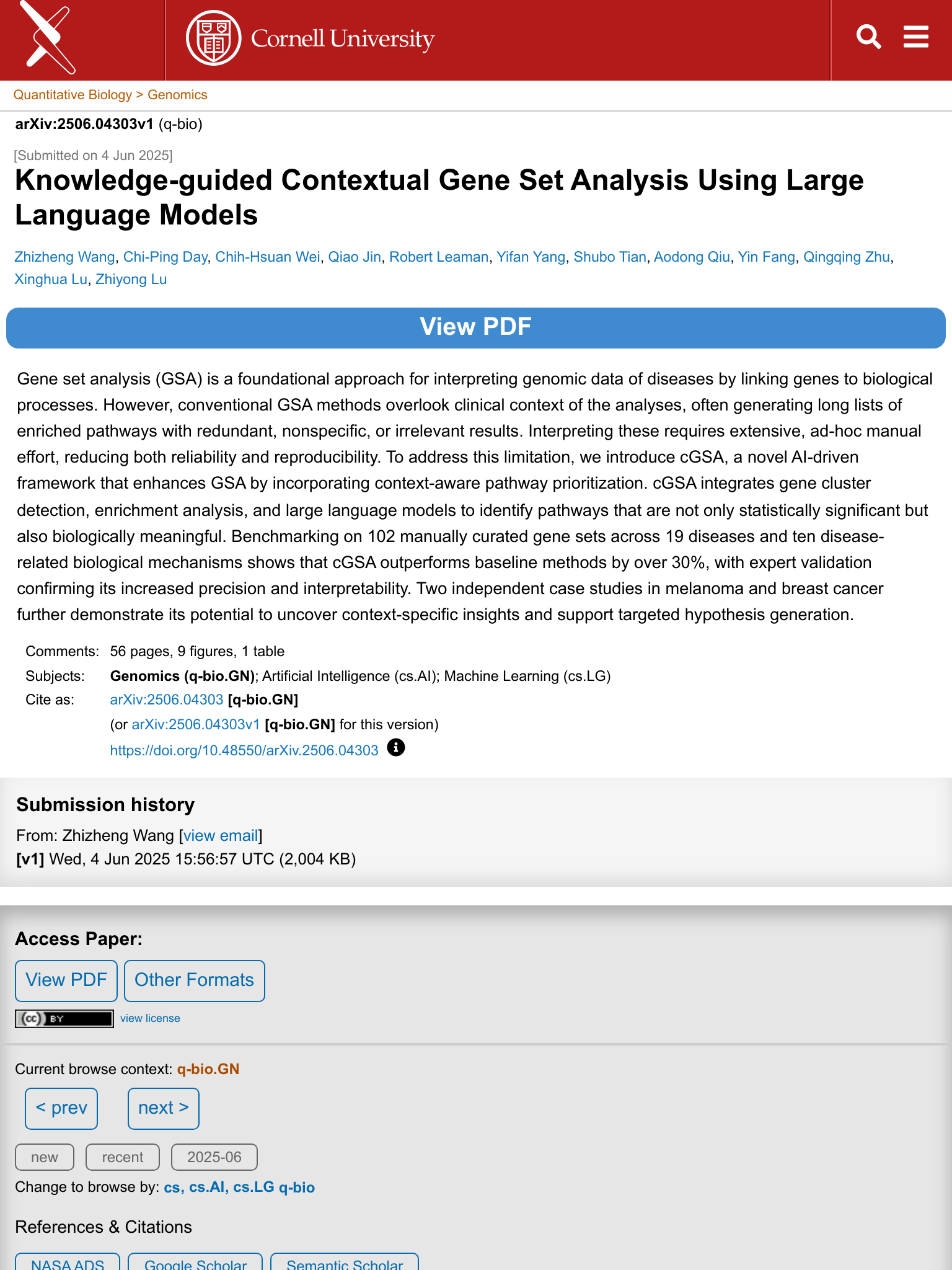This screenshot has width=952, height=1270.
Task: Click the DOI info circle icon
Action: (x=396, y=748)
